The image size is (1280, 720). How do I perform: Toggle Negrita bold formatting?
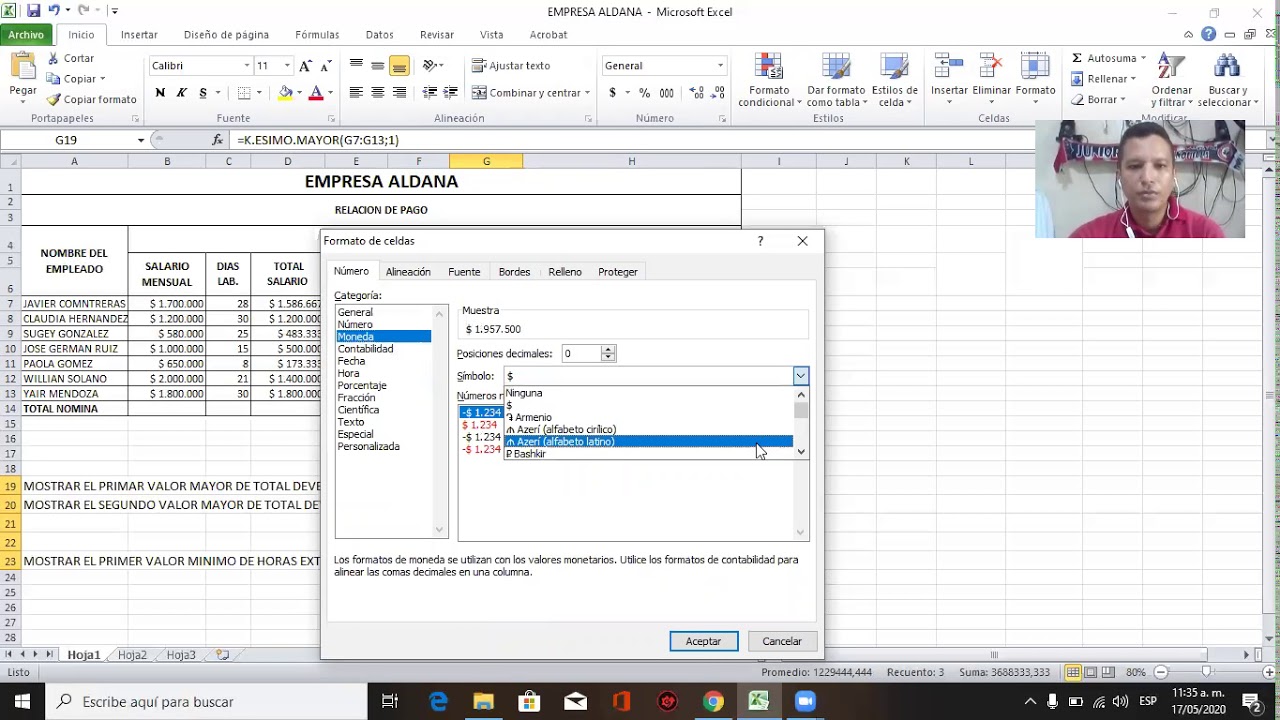click(x=160, y=93)
